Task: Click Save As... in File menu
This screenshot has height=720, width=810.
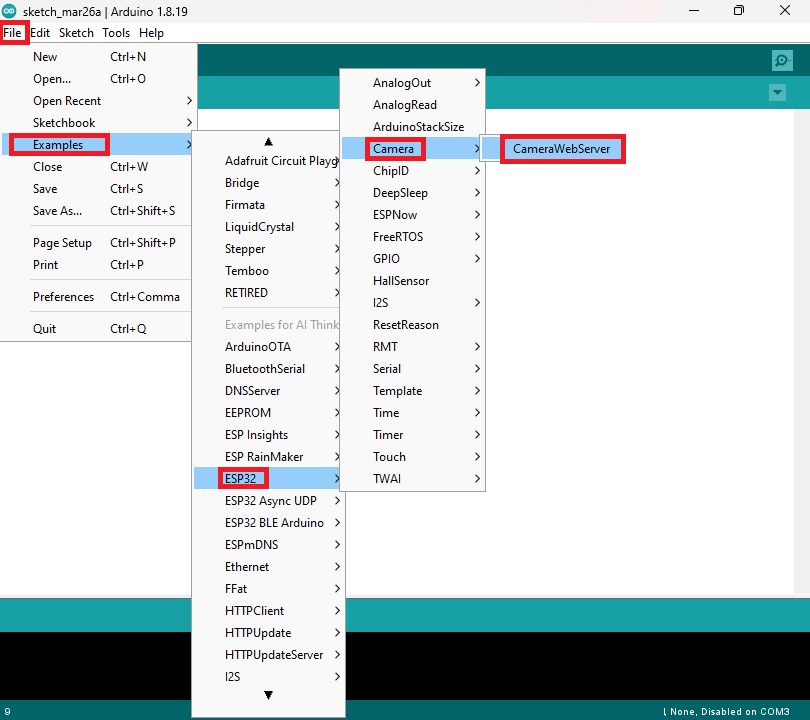Action: 98,211
